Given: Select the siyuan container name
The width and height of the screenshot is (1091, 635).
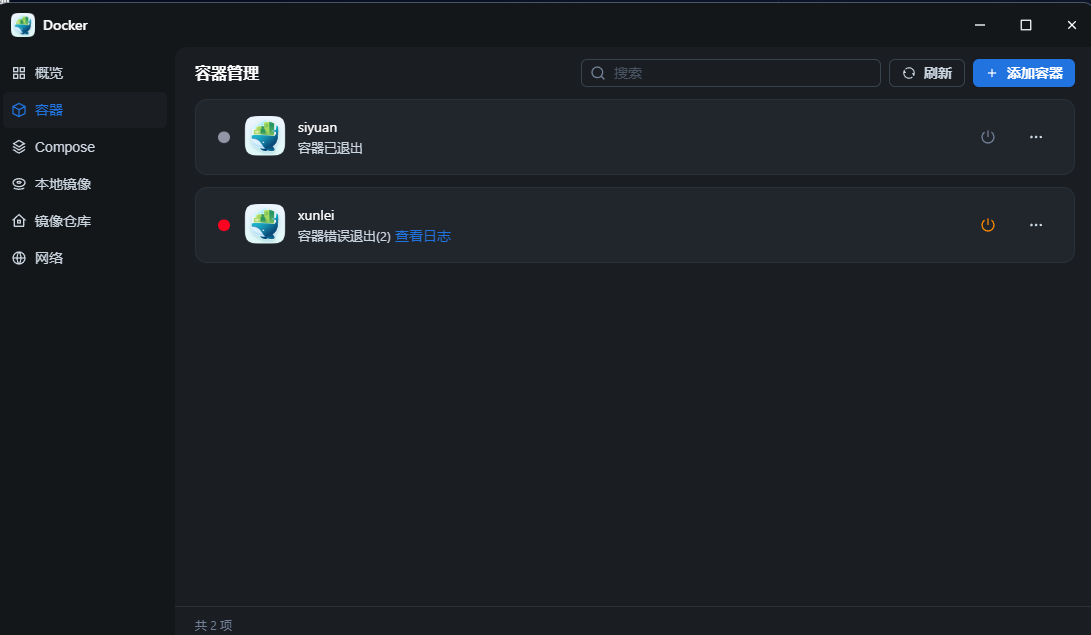Looking at the screenshot, I should (317, 127).
